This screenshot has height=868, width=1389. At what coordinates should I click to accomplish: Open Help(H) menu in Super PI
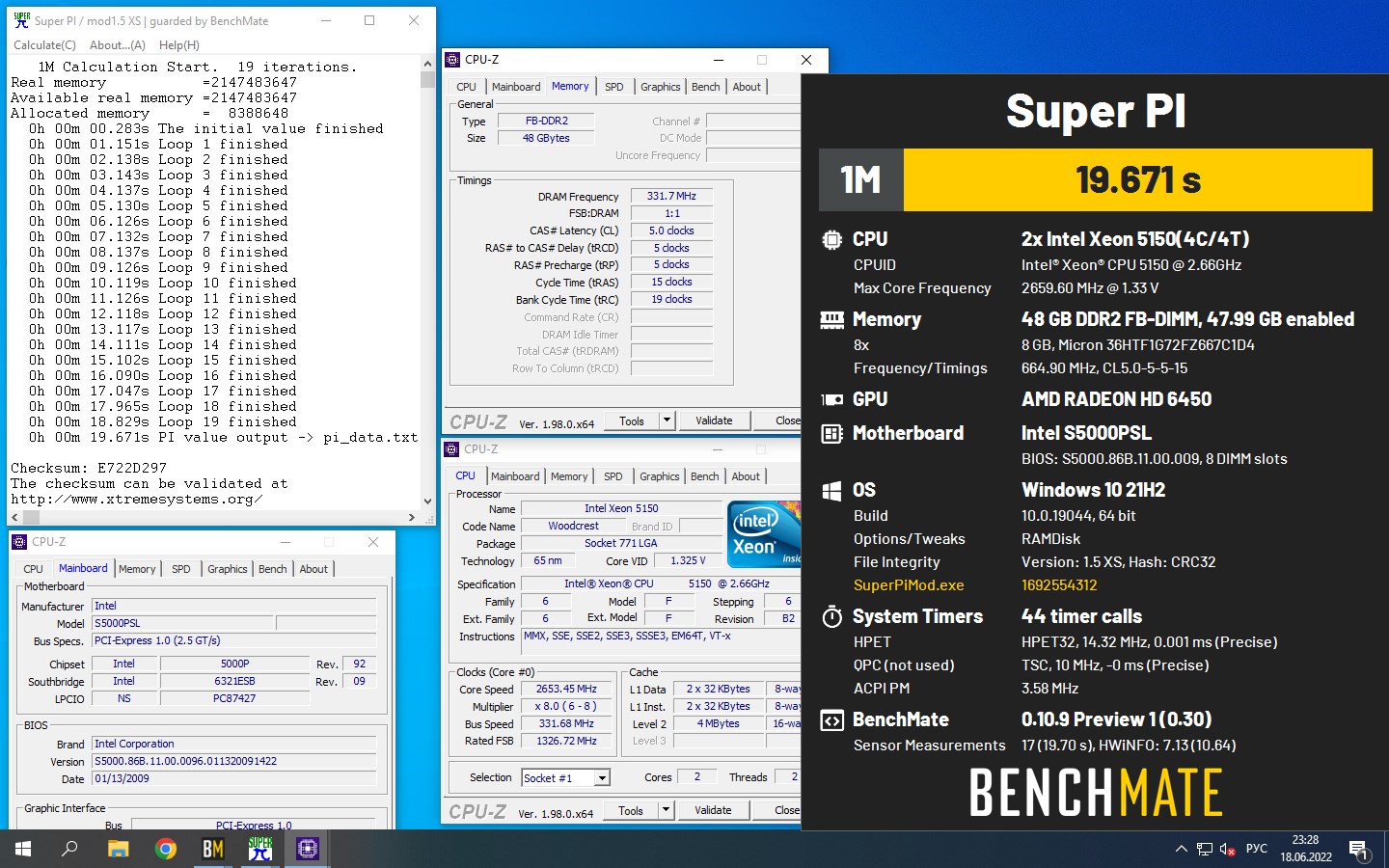[179, 45]
